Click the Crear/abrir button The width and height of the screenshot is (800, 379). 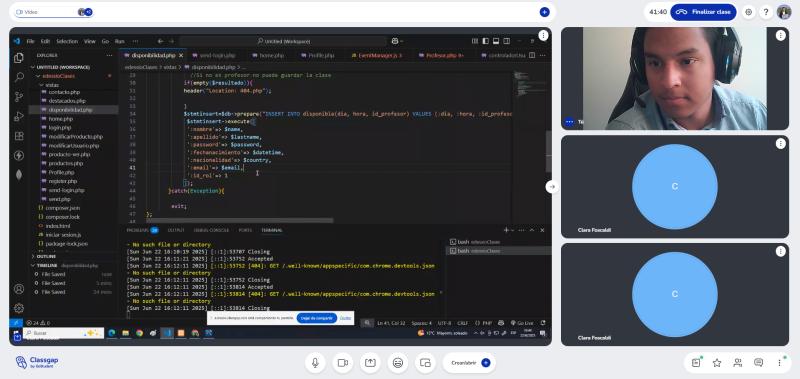469,363
